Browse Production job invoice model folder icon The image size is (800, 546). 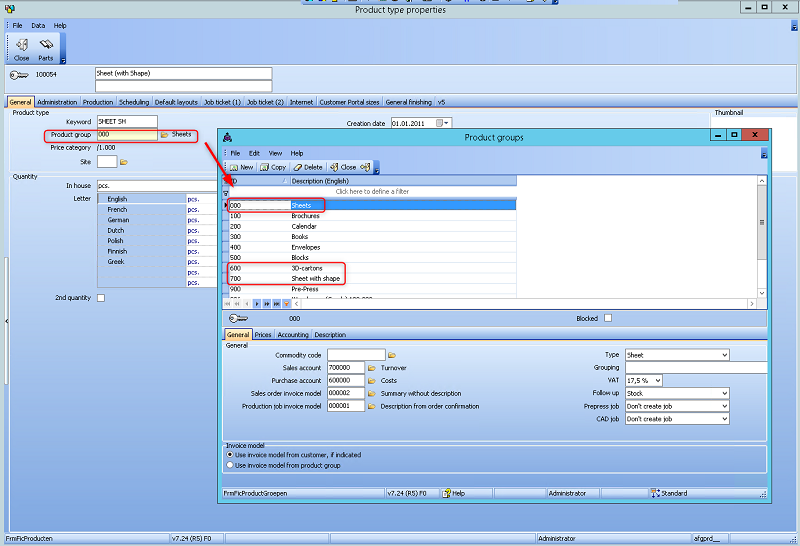click(371, 406)
